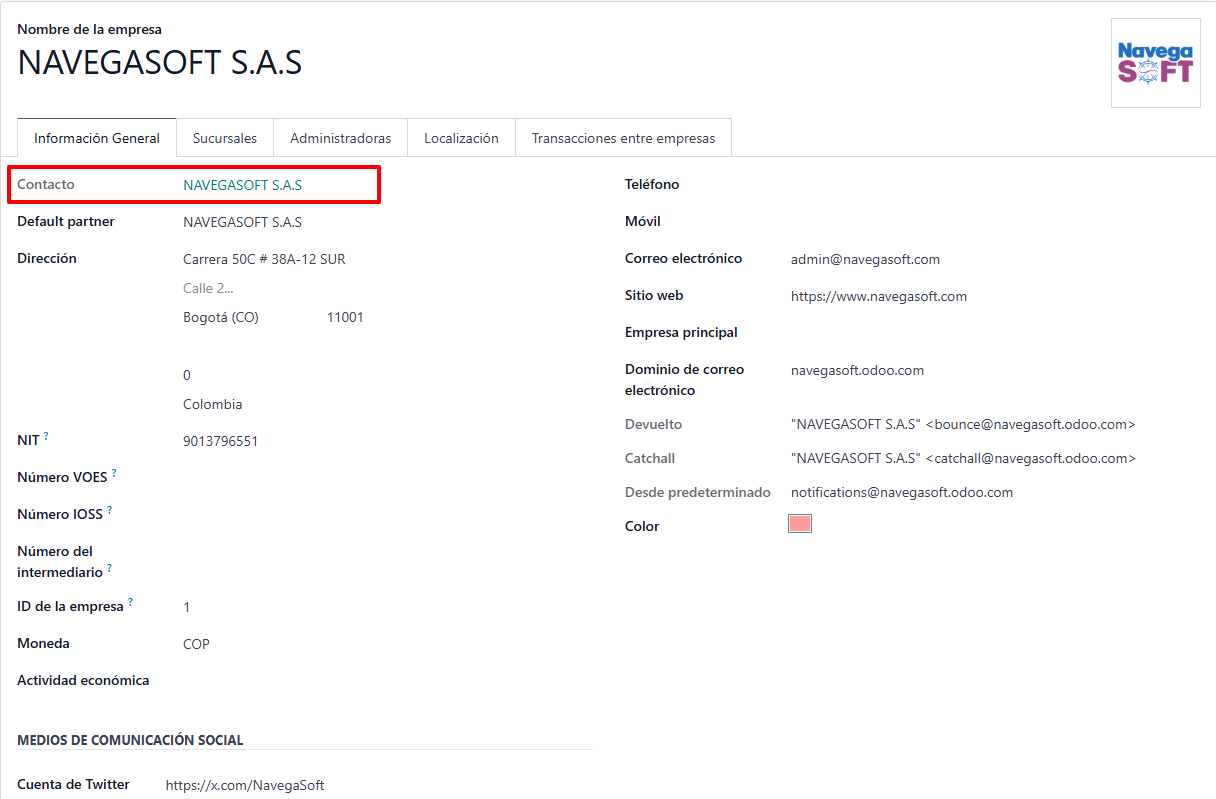The width and height of the screenshot is (1216, 799).
Task: Open Transacciones entre empresas tab
Action: click(623, 138)
